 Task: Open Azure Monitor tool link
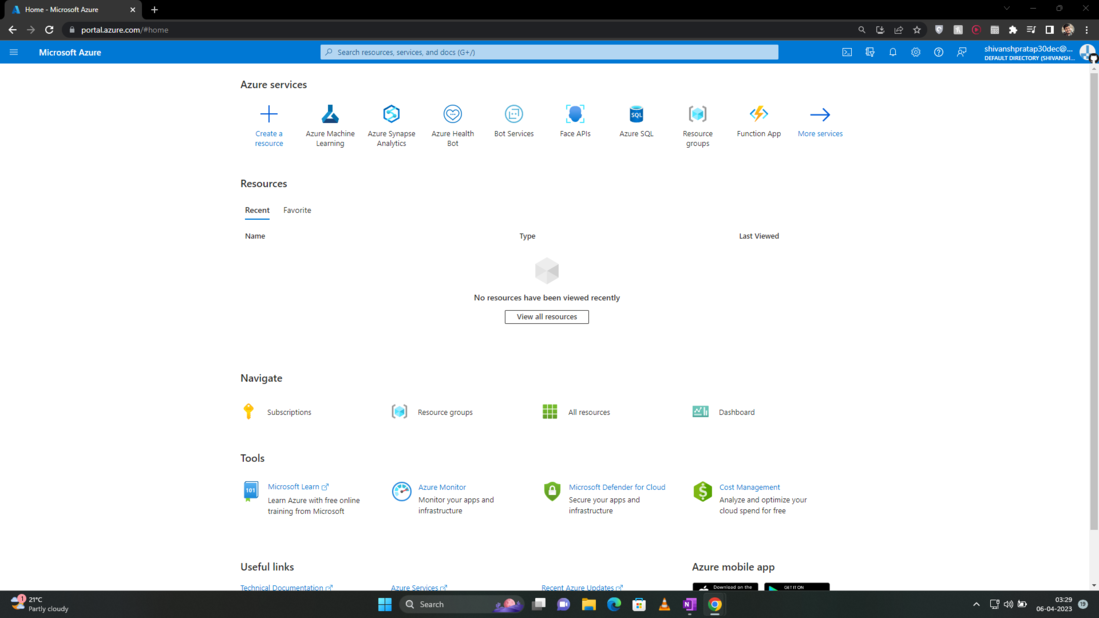coord(442,487)
